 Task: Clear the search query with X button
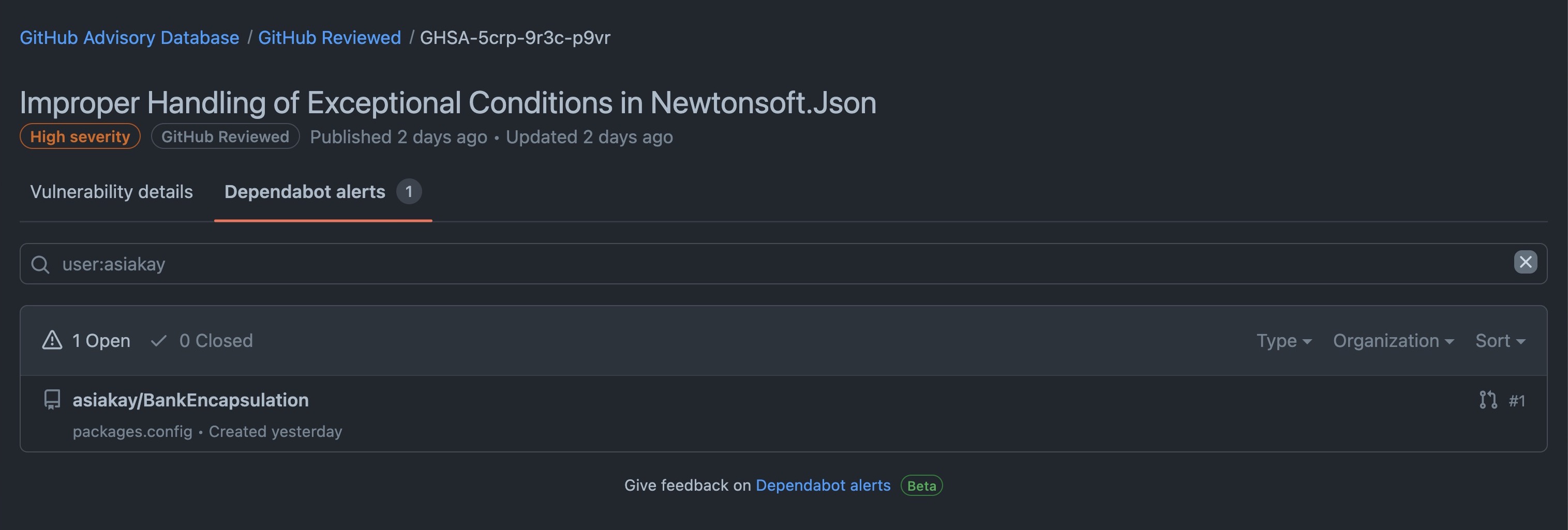pos(1525,262)
